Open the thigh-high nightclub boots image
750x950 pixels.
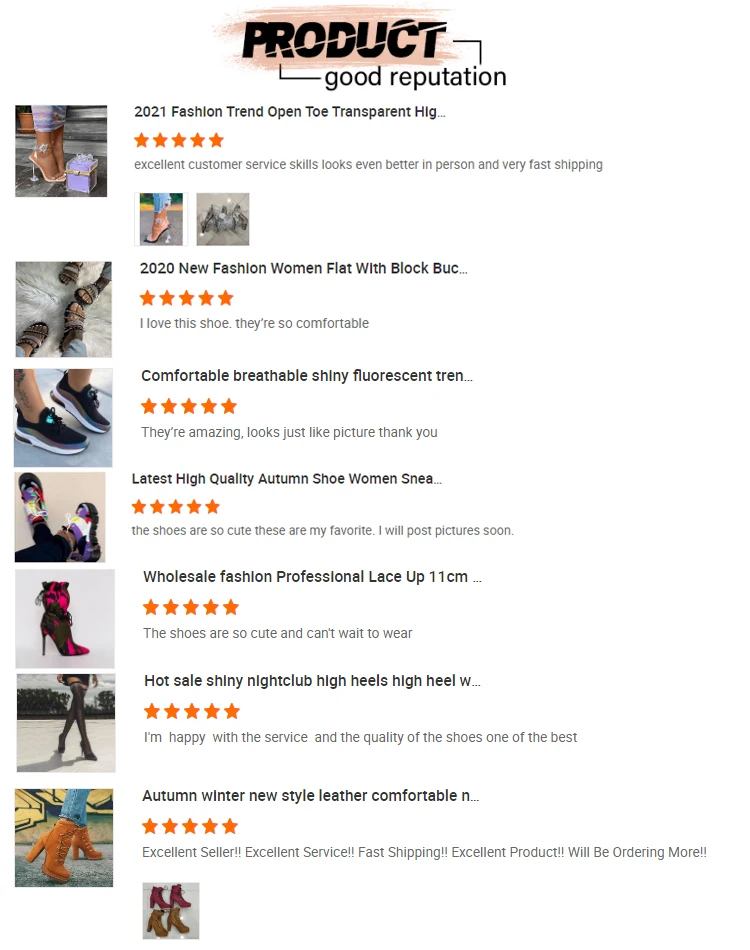[x=66, y=723]
